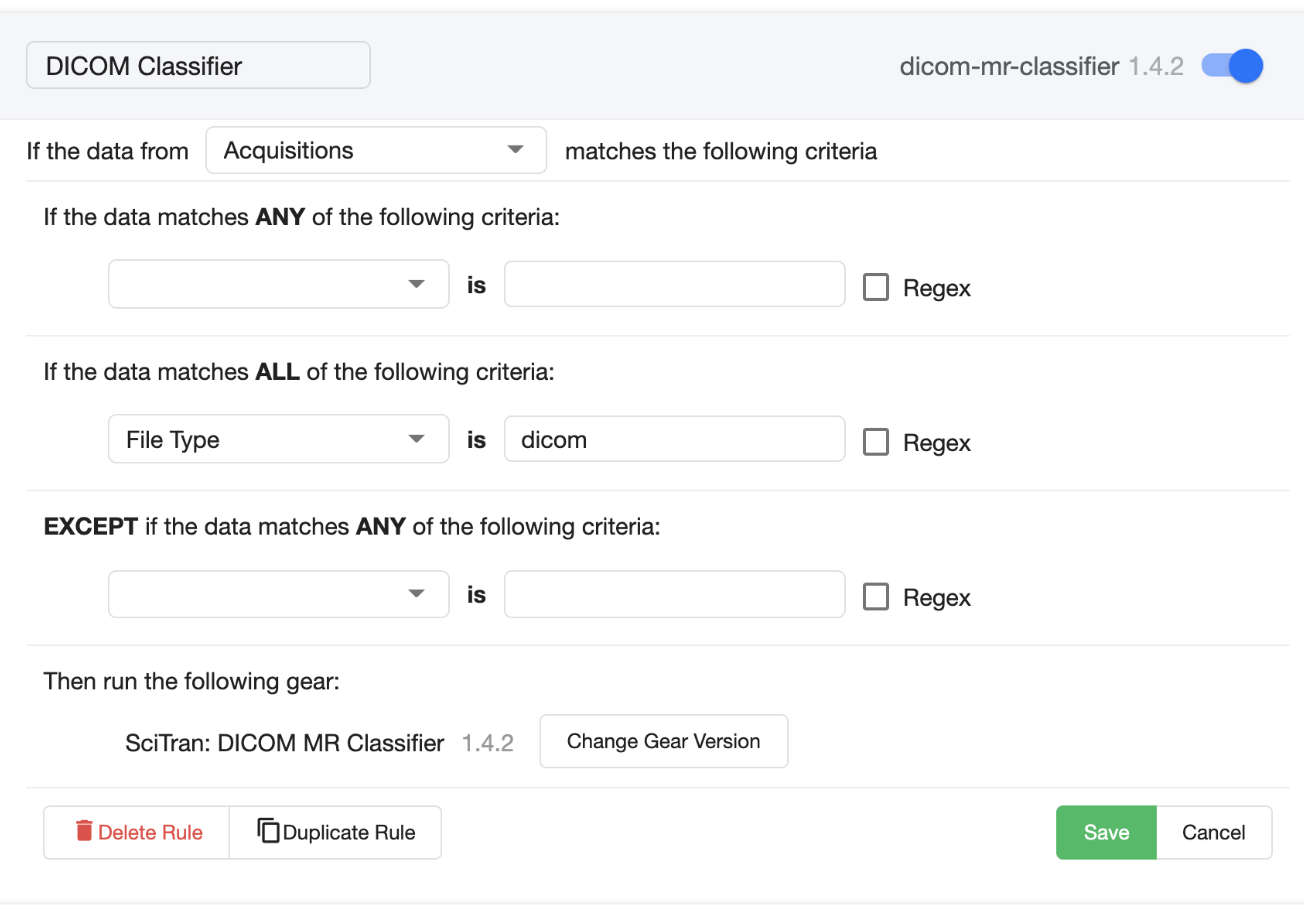Image resolution: width=1304 pixels, height=908 pixels.
Task: Open the Acquisitions data source dropdown
Action: pos(376,151)
